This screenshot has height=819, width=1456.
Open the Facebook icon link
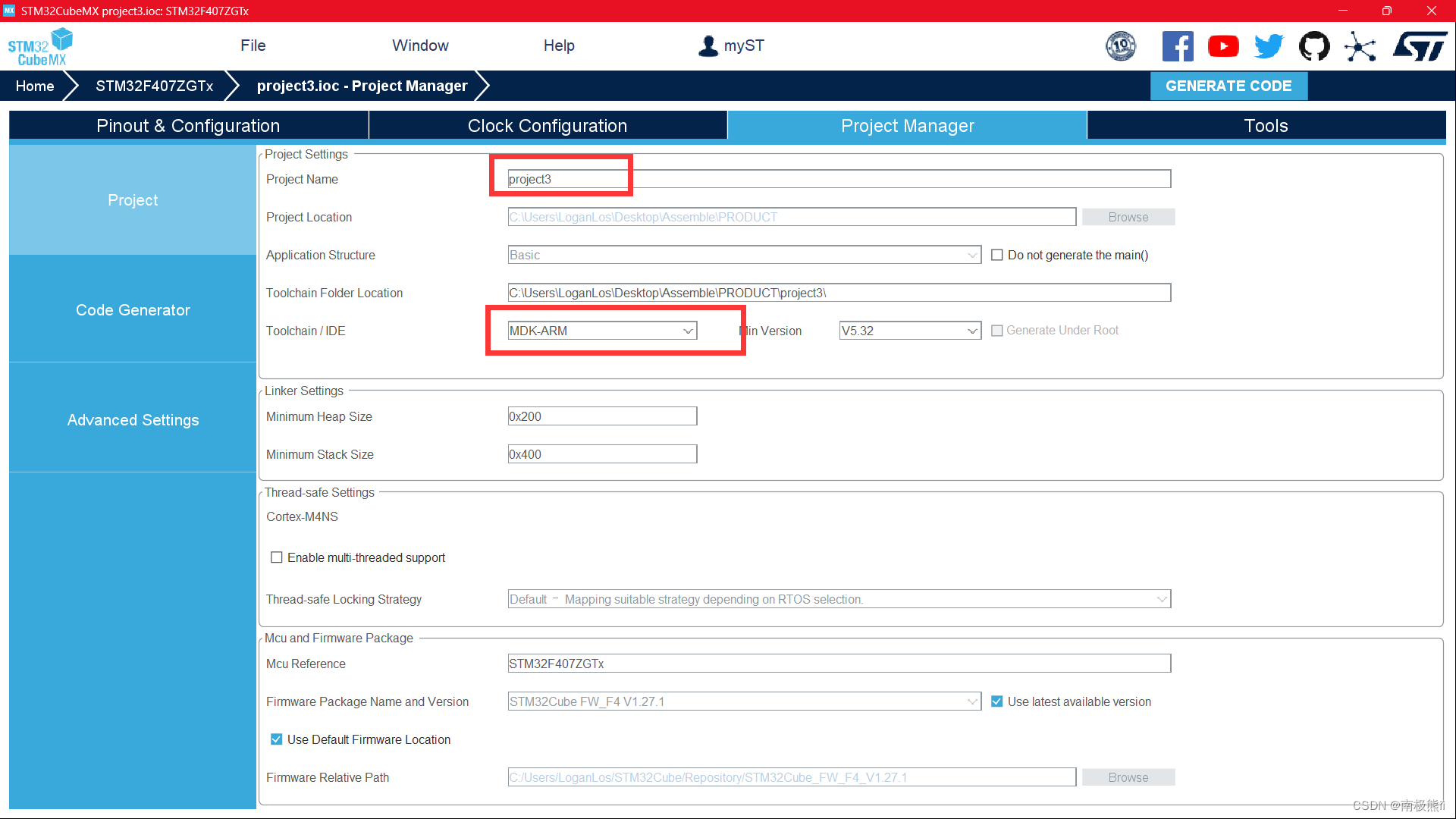coord(1177,46)
